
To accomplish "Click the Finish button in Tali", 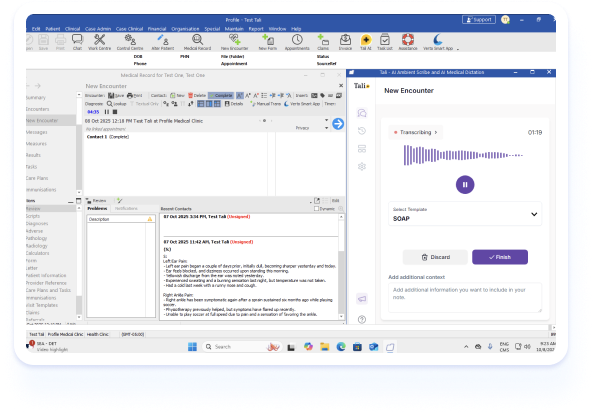I will coord(500,257).
